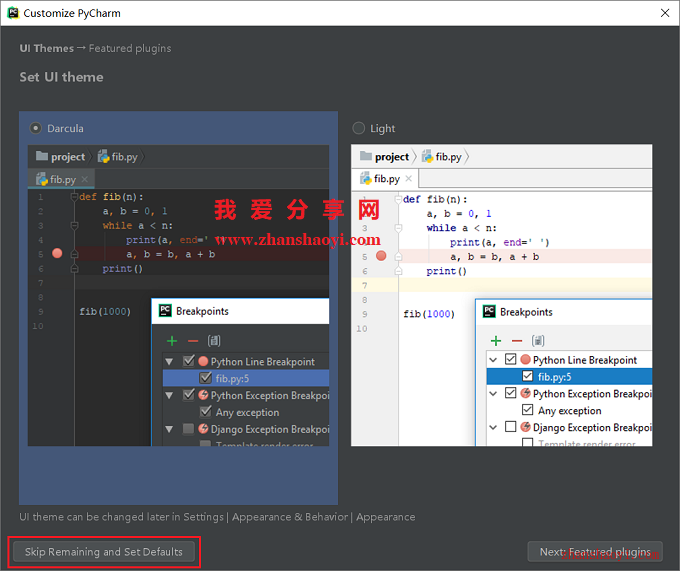This screenshot has height=571, width=680.
Task: Click project folder icon in Darcula preview
Action: coord(42,156)
